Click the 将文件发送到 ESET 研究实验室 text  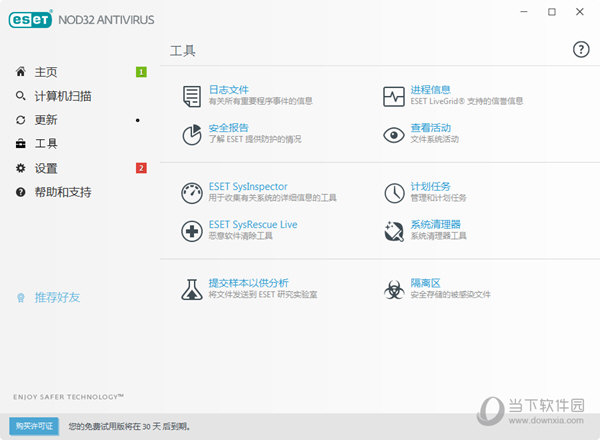click(x=263, y=294)
